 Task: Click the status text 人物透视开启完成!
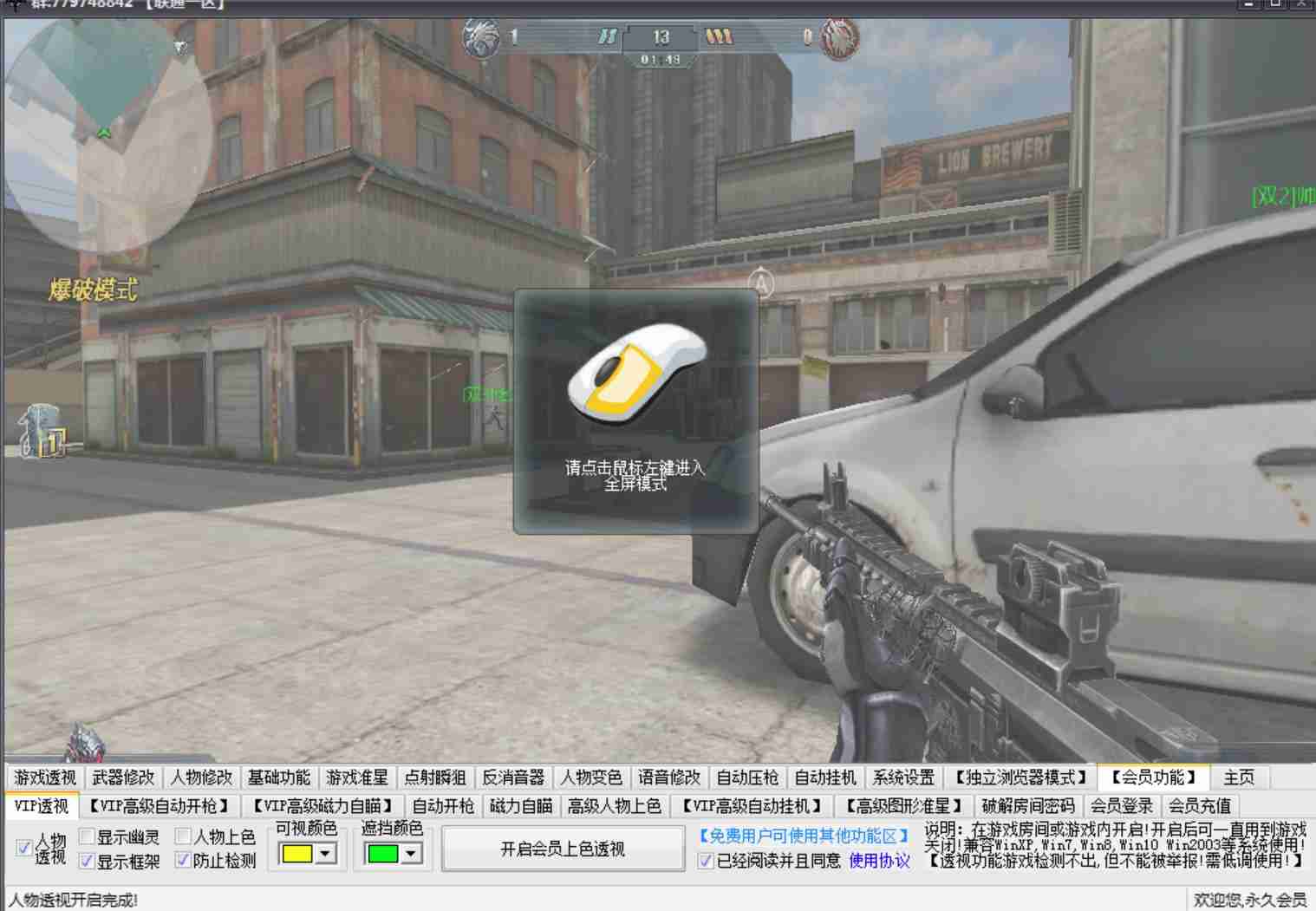click(x=73, y=900)
